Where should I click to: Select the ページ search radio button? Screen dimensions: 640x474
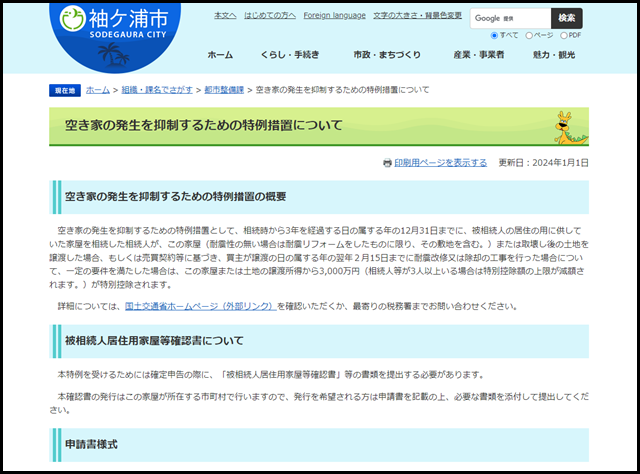pyautogui.click(x=529, y=36)
